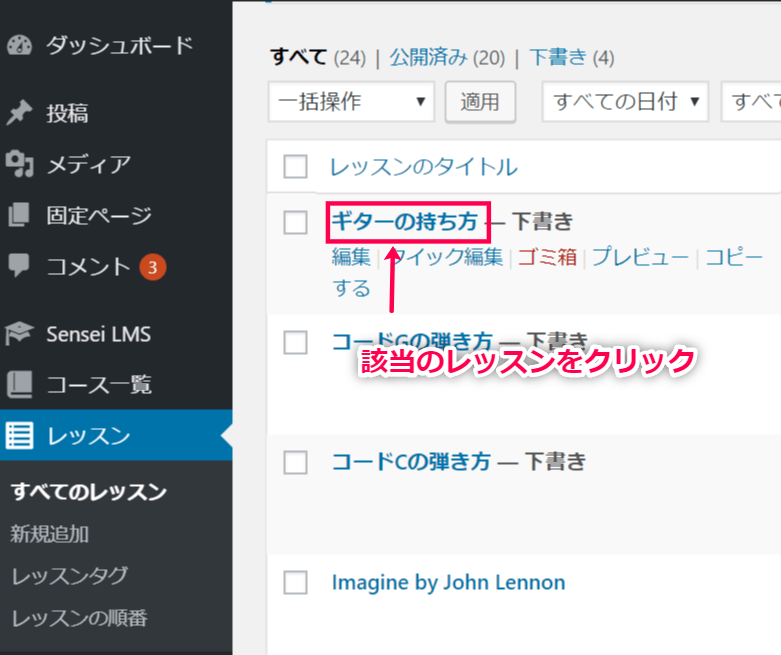The height and width of the screenshot is (655, 781).
Task: Click the Posts pushpin icon
Action: click(19, 113)
